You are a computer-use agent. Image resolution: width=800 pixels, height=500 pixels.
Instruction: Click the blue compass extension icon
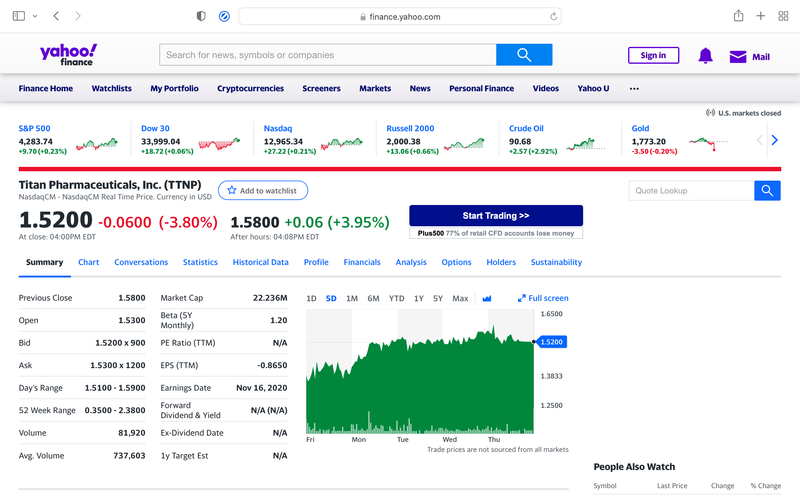click(224, 16)
